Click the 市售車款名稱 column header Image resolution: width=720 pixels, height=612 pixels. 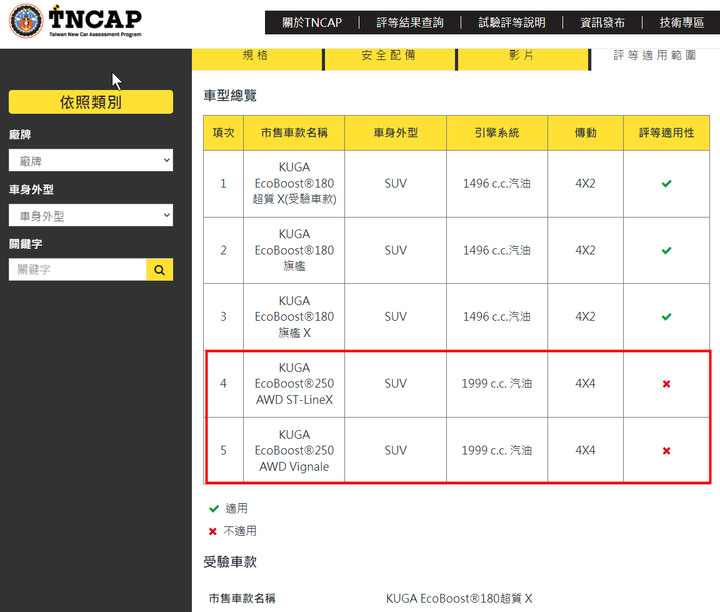[x=294, y=133]
